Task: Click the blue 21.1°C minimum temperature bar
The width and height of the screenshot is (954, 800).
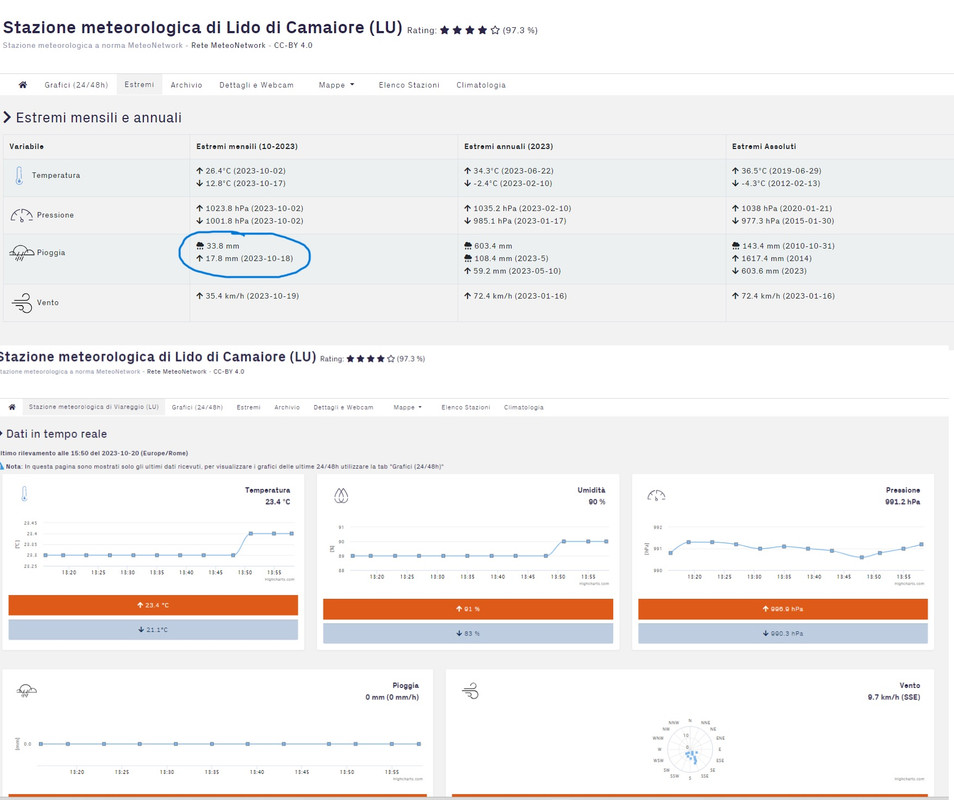Action: pyautogui.click(x=153, y=630)
